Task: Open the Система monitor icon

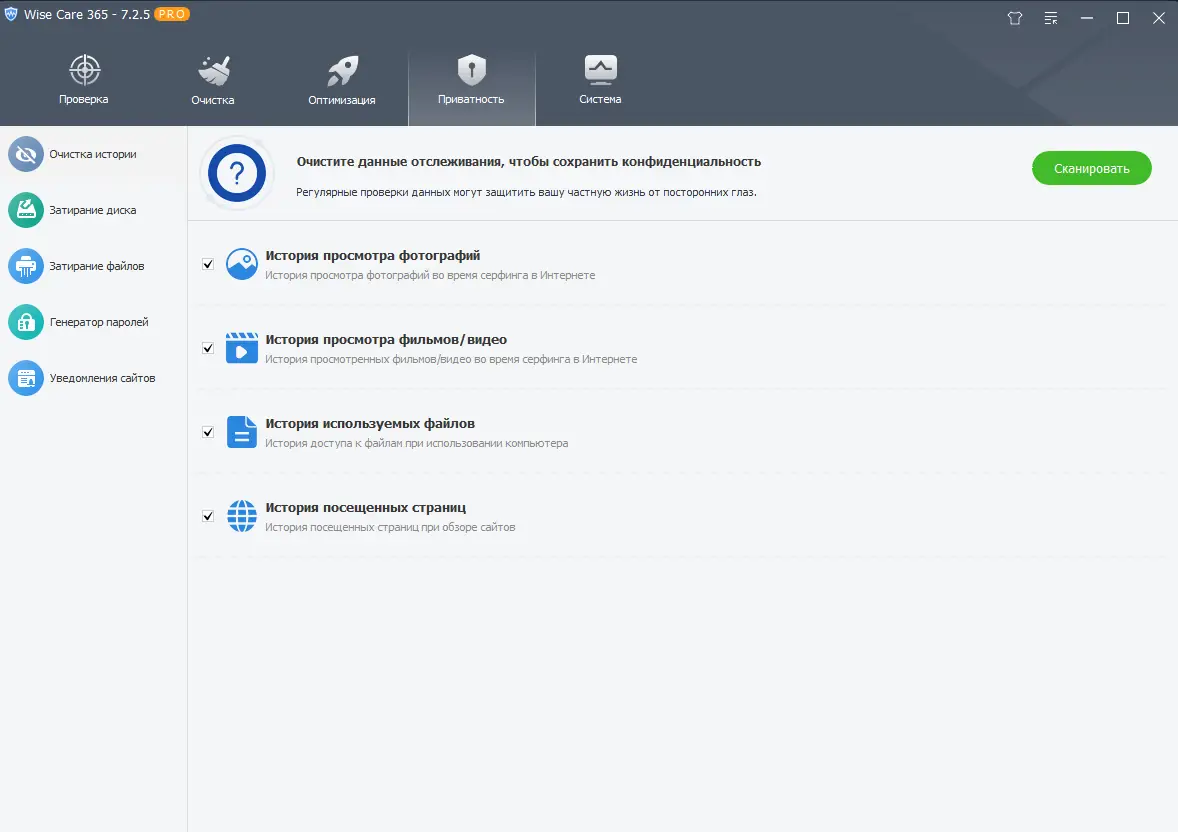Action: click(600, 69)
